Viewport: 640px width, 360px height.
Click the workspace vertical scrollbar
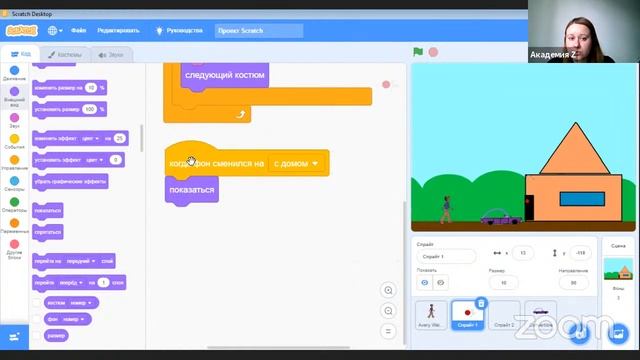coord(404,273)
